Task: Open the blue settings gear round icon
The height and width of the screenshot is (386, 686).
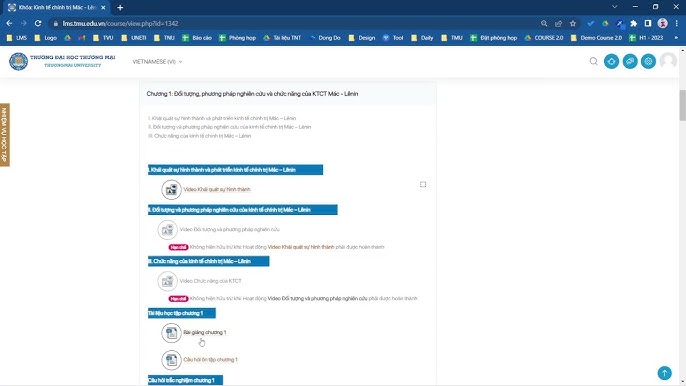Action: click(648, 61)
